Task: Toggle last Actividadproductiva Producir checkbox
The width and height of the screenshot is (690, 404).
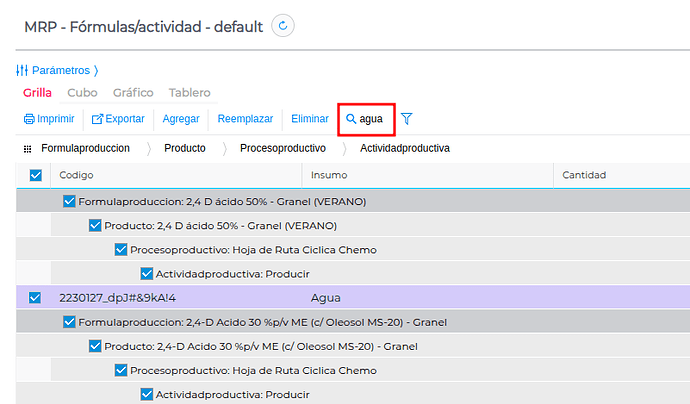Action: [147, 395]
